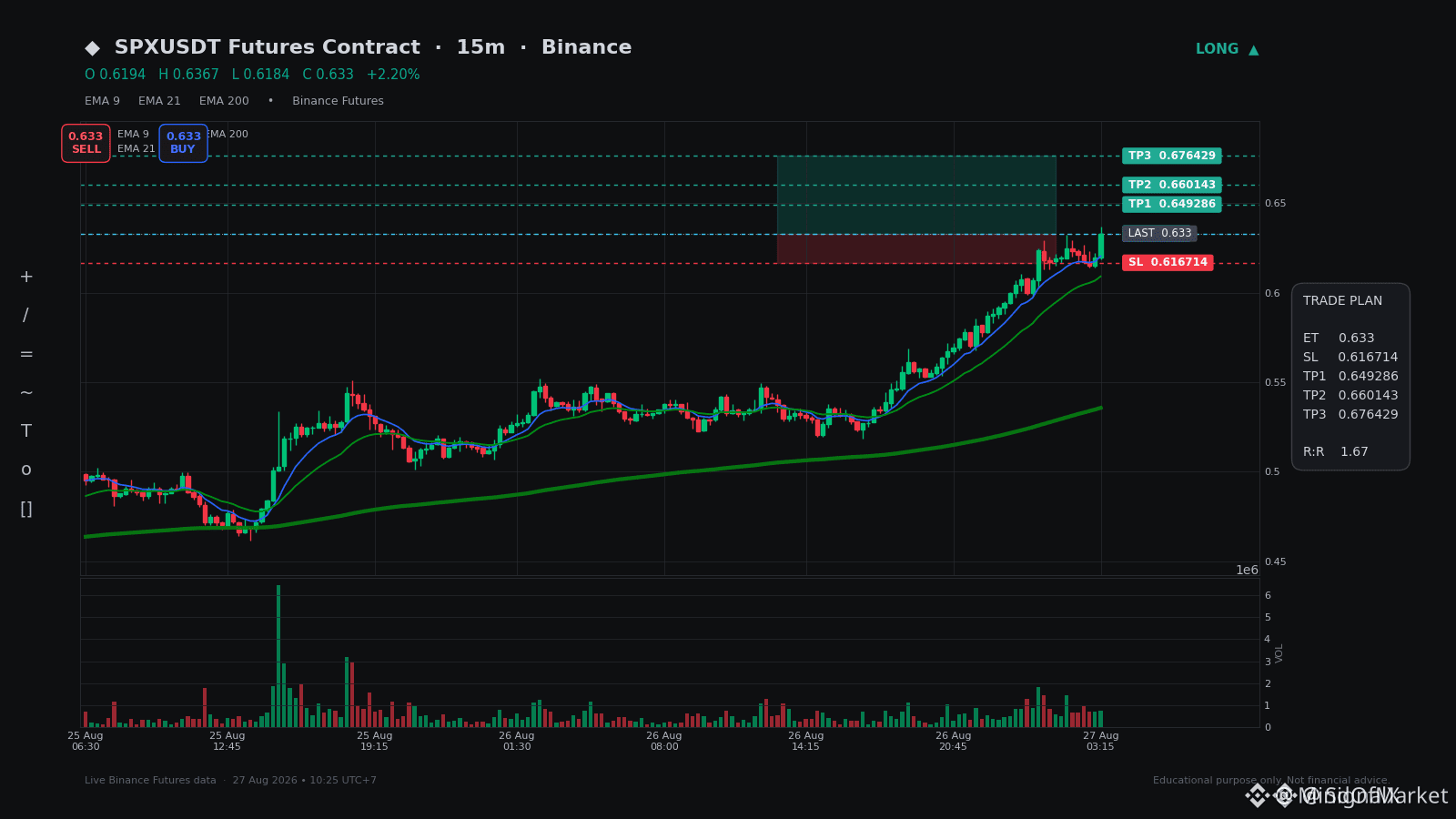Click the 25 Aug 06:30 time axis label

click(86, 741)
